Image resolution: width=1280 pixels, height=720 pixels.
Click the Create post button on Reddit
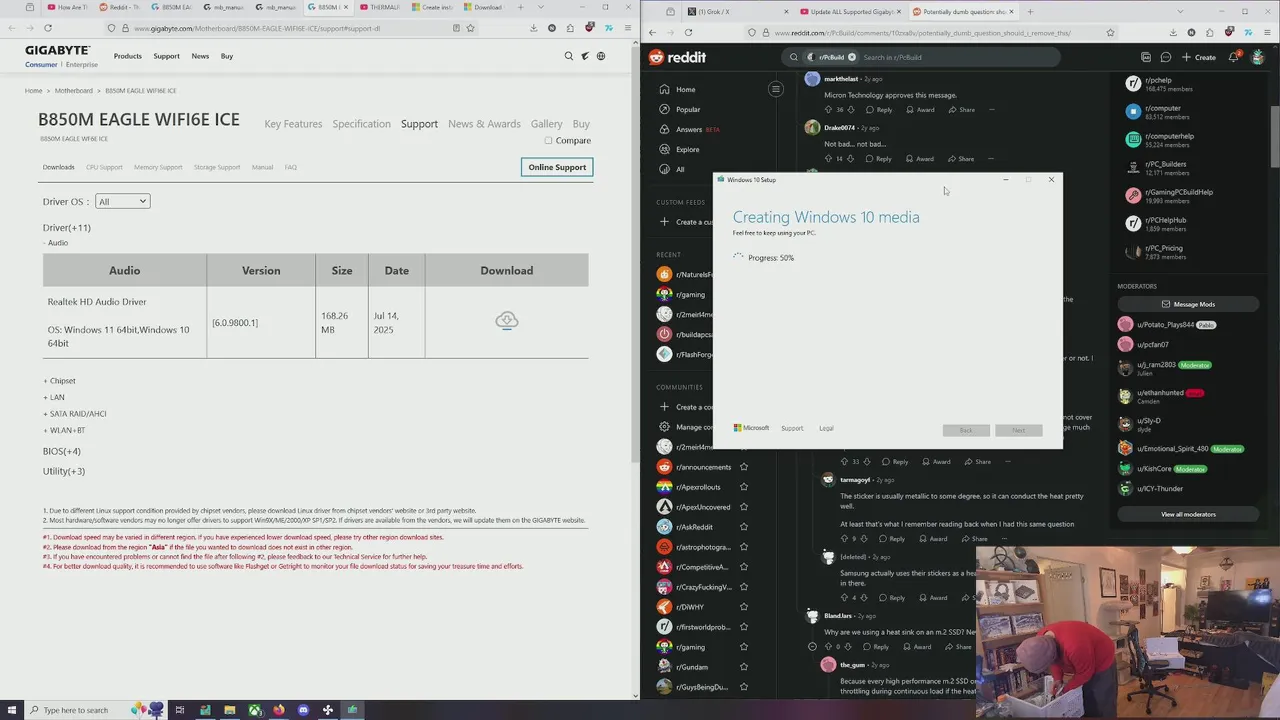click(x=1199, y=57)
